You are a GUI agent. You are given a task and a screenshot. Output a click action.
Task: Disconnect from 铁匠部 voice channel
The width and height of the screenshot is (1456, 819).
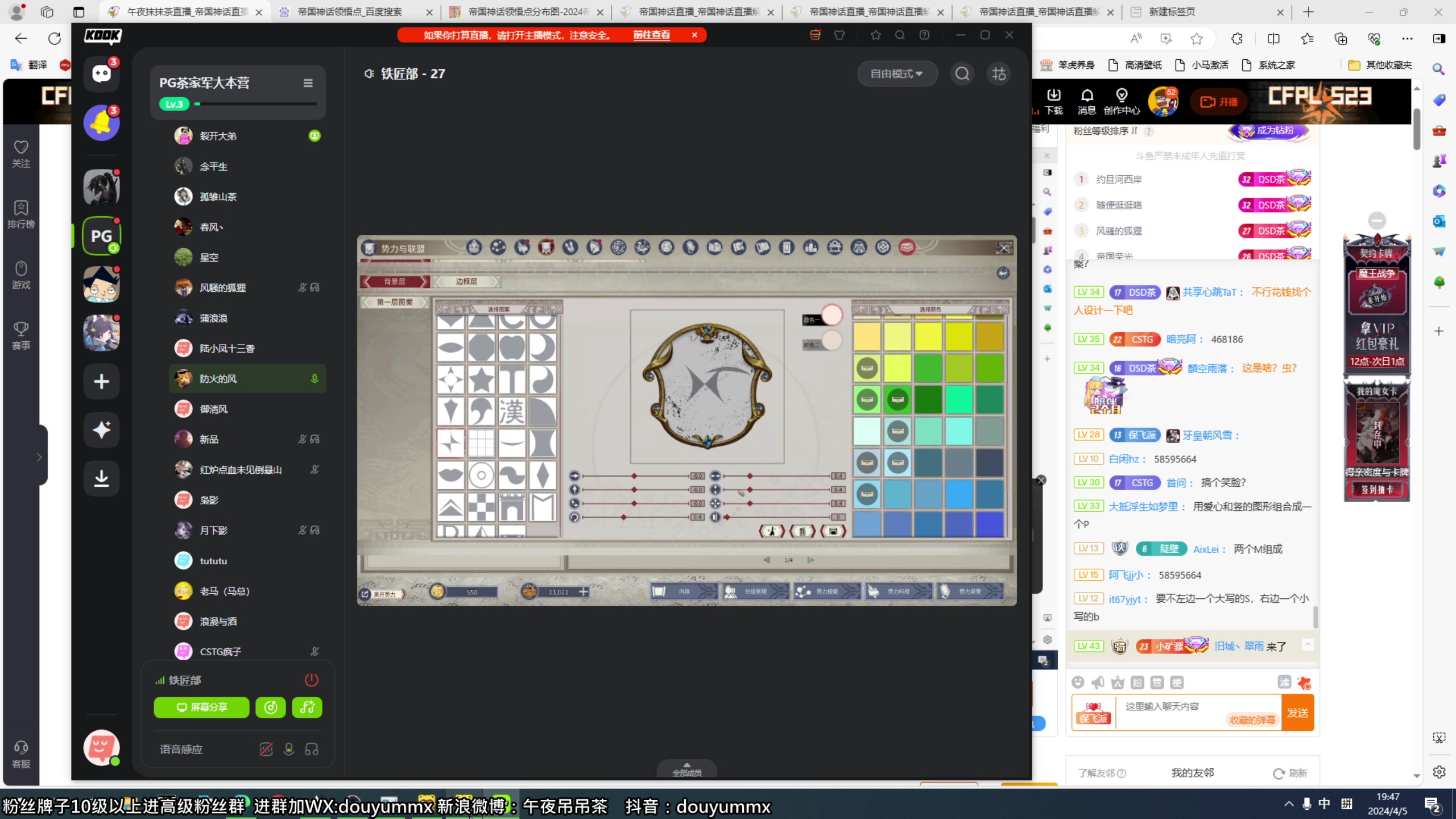[312, 680]
